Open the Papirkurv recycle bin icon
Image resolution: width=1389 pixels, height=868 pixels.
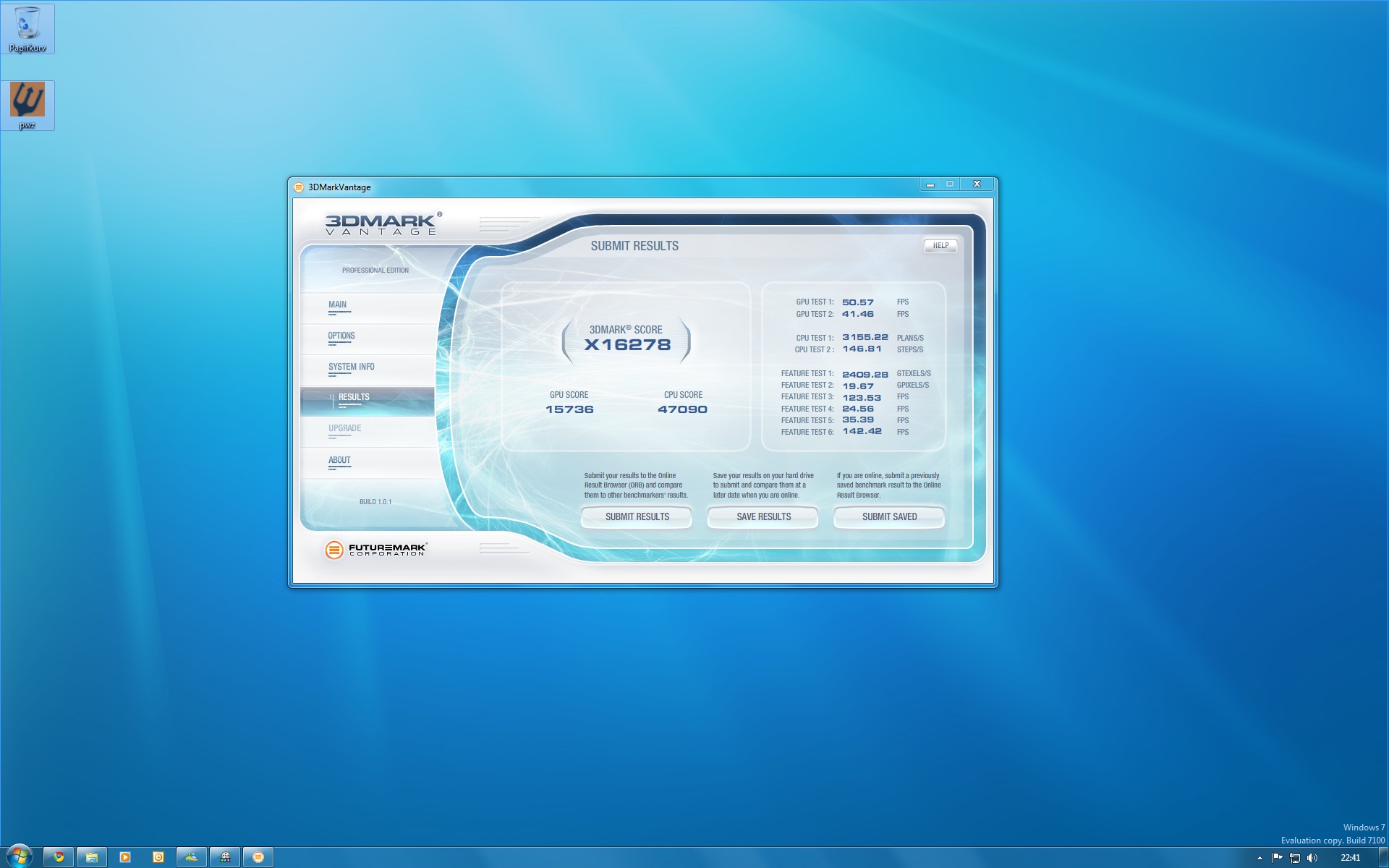(x=27, y=29)
